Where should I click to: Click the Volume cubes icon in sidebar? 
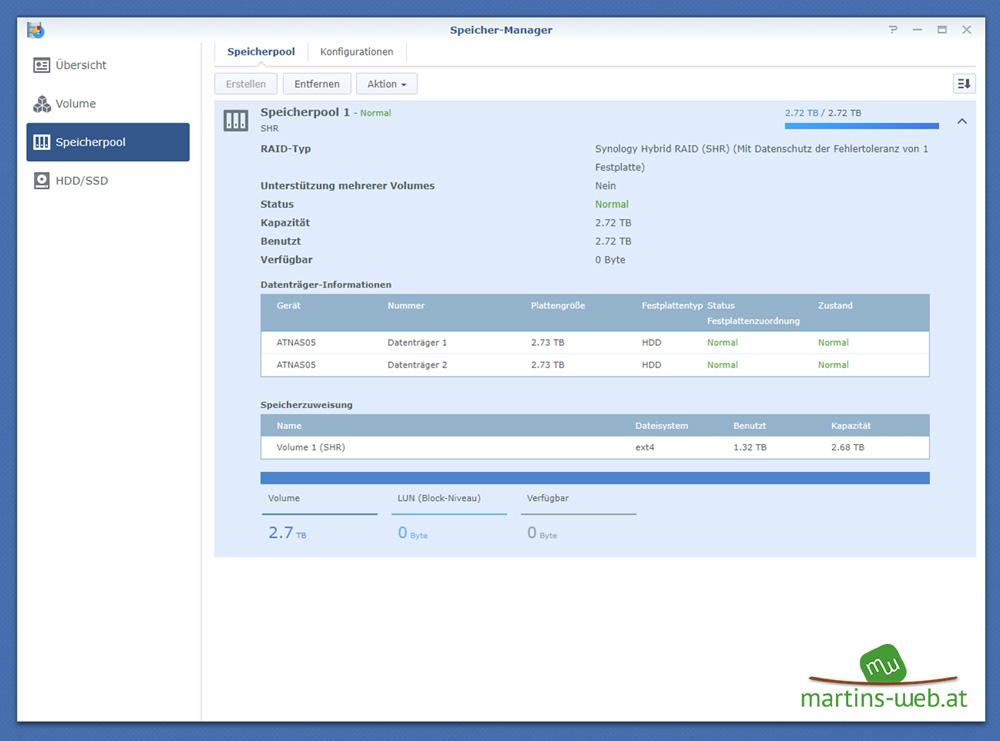(x=41, y=103)
